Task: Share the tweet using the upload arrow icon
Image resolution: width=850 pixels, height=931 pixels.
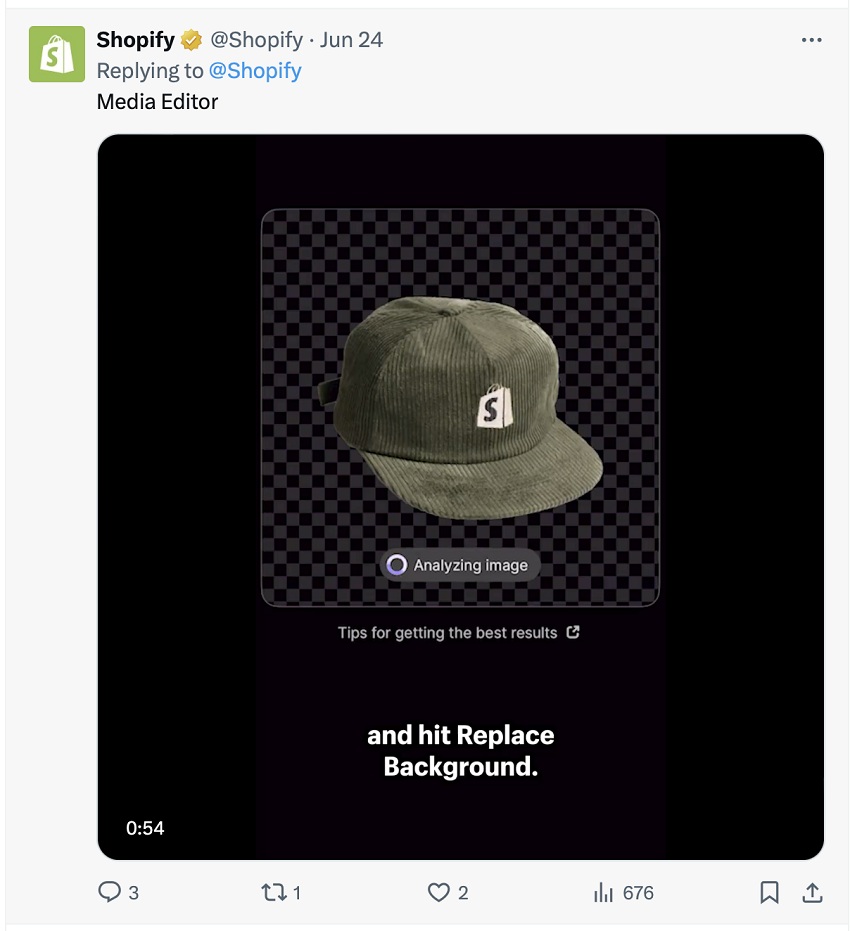Action: (x=813, y=892)
